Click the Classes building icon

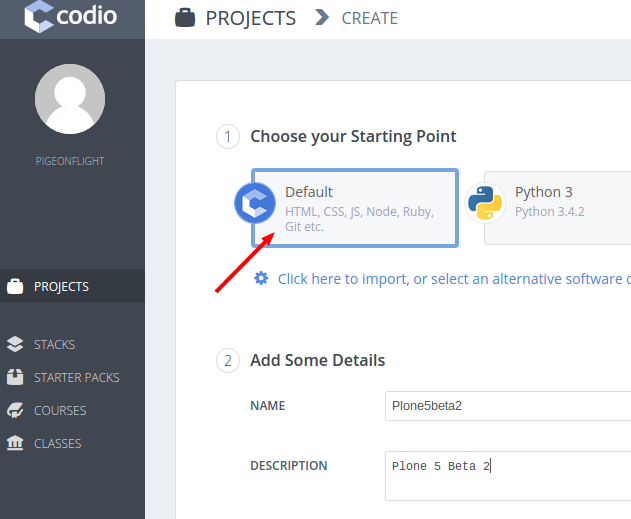[x=15, y=444]
